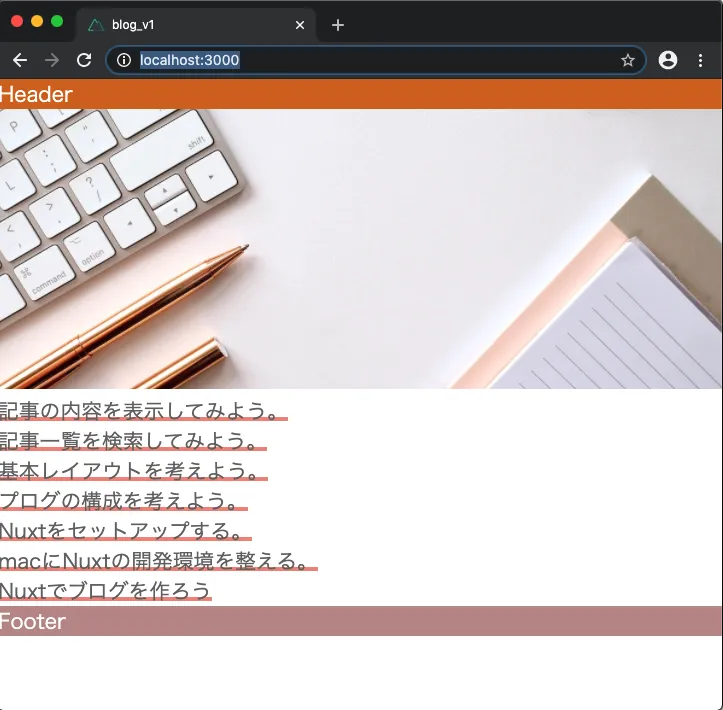Click the browser back arrow

[x=20, y=60]
